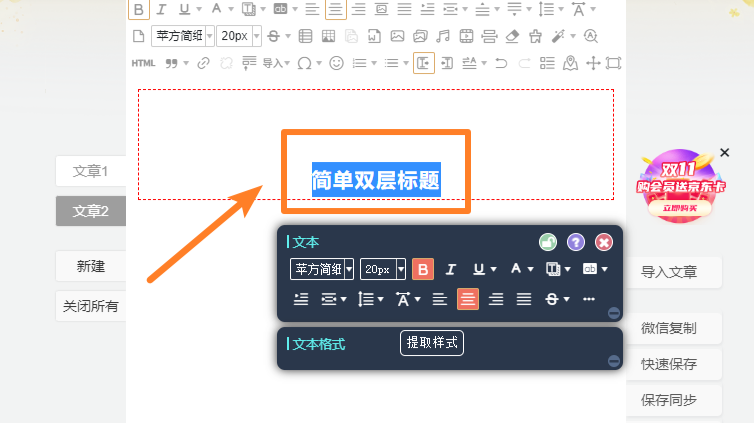Viewport: 754px width, 423px height.
Task: Click the undo arrow in top toolbar
Action: [x=500, y=63]
